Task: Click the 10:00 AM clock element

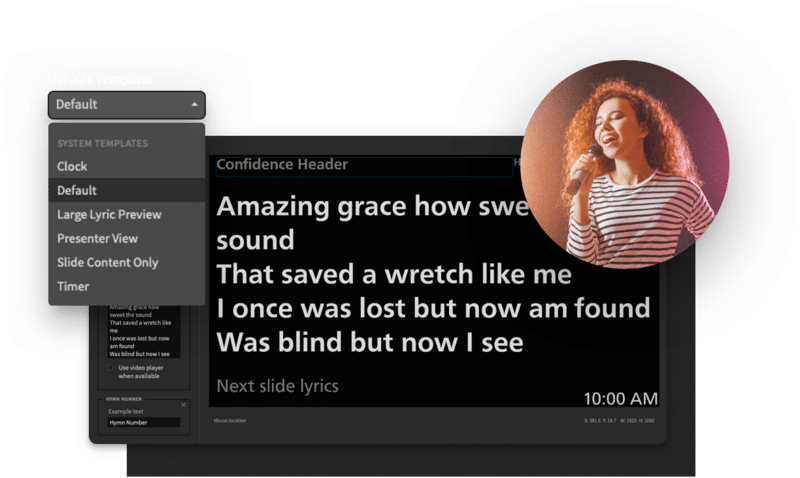Action: tap(619, 397)
